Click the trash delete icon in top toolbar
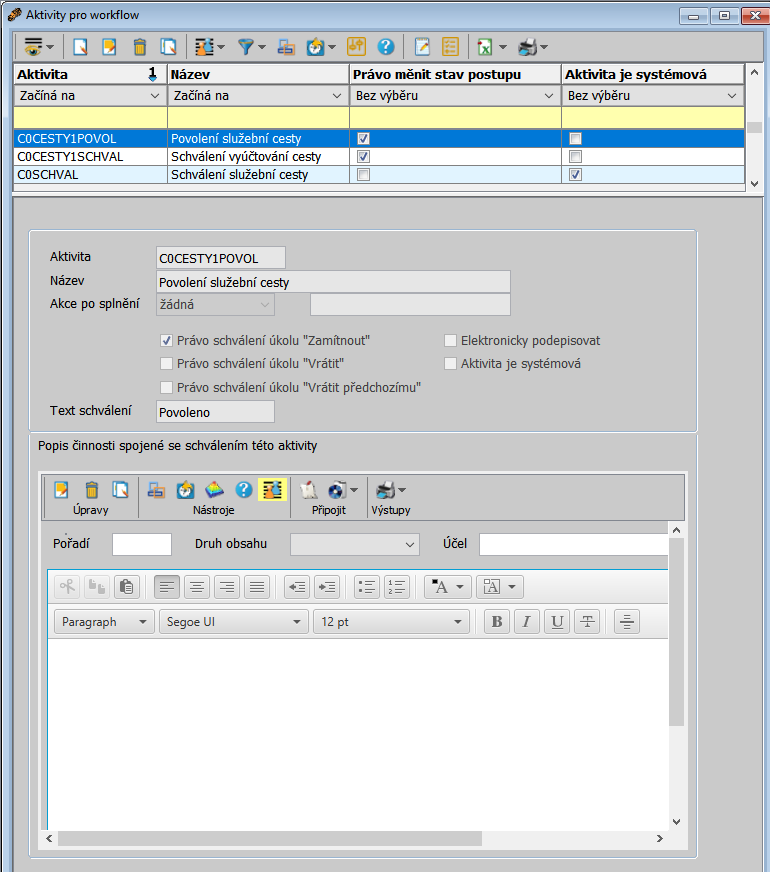The width and height of the screenshot is (770, 872). pyautogui.click(x=140, y=47)
